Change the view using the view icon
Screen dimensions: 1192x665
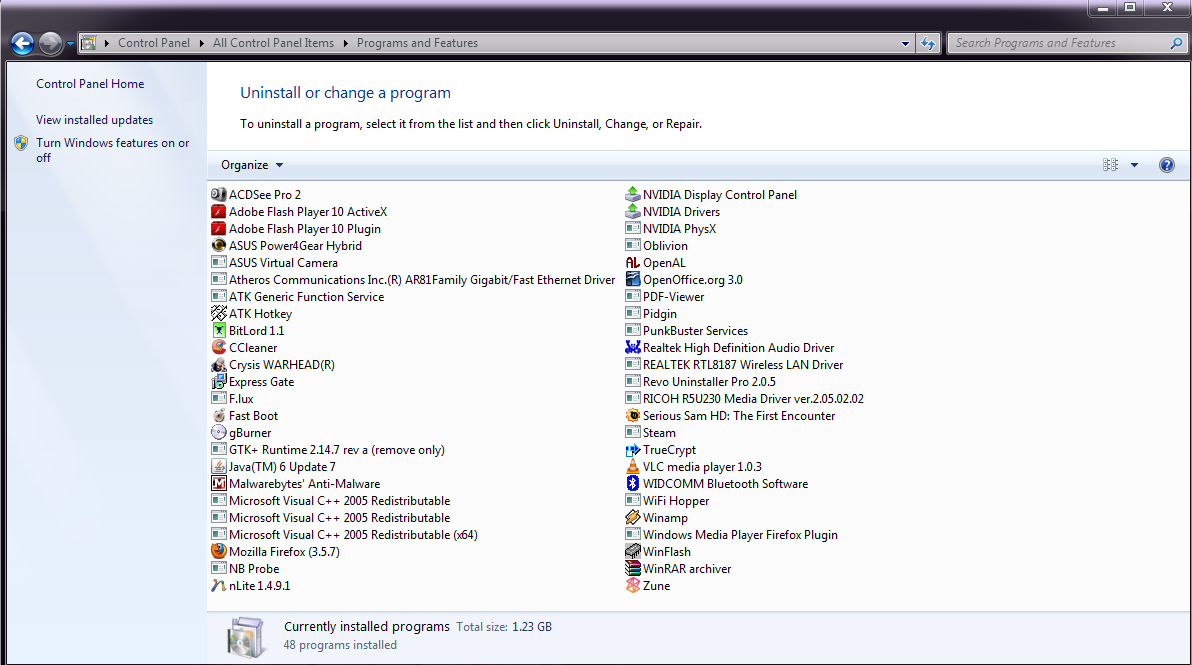(1110, 165)
